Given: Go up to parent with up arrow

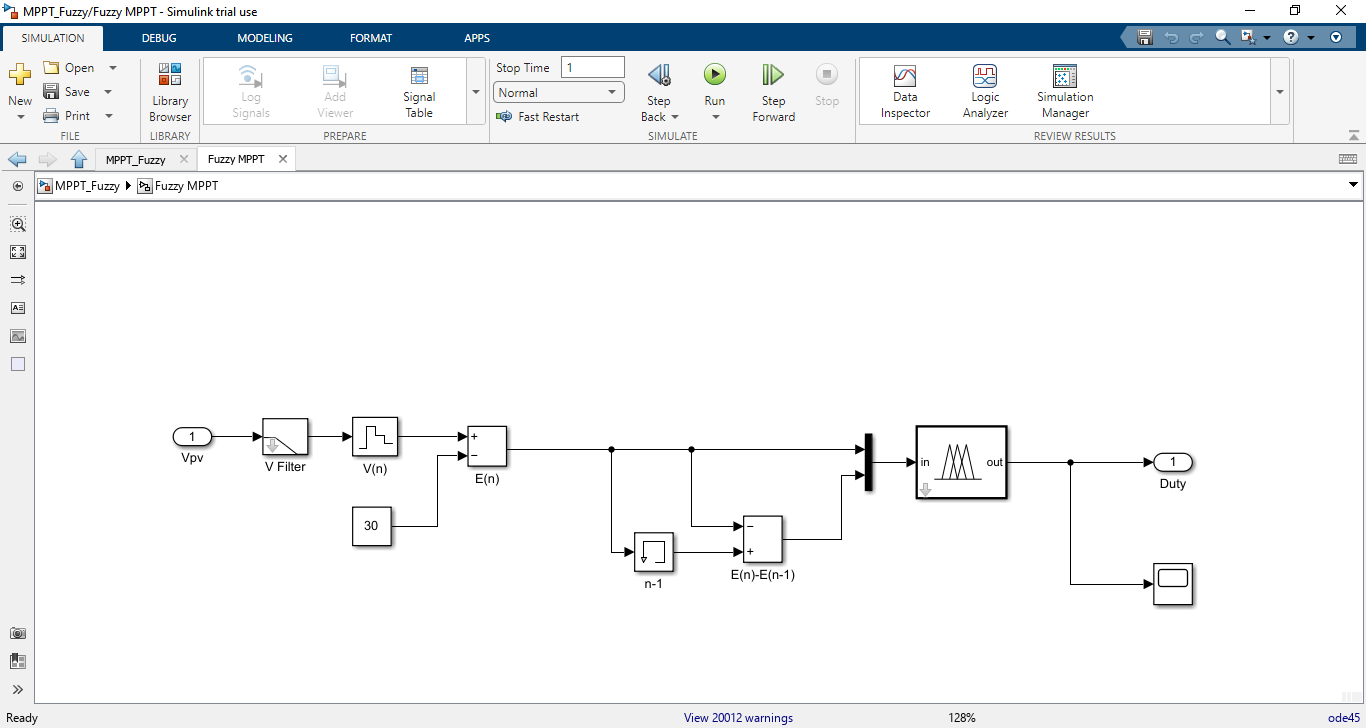Looking at the screenshot, I should [79, 159].
